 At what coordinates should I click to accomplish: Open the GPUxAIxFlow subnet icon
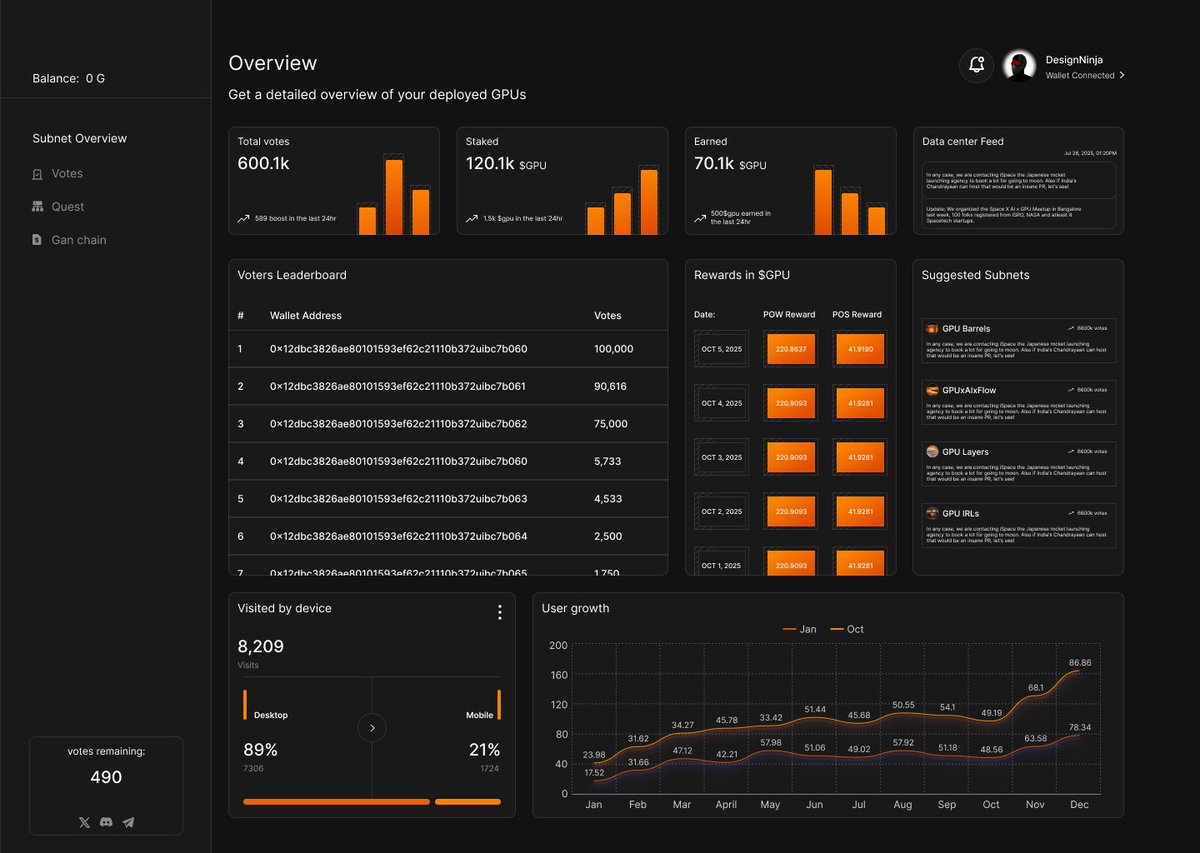(932, 390)
